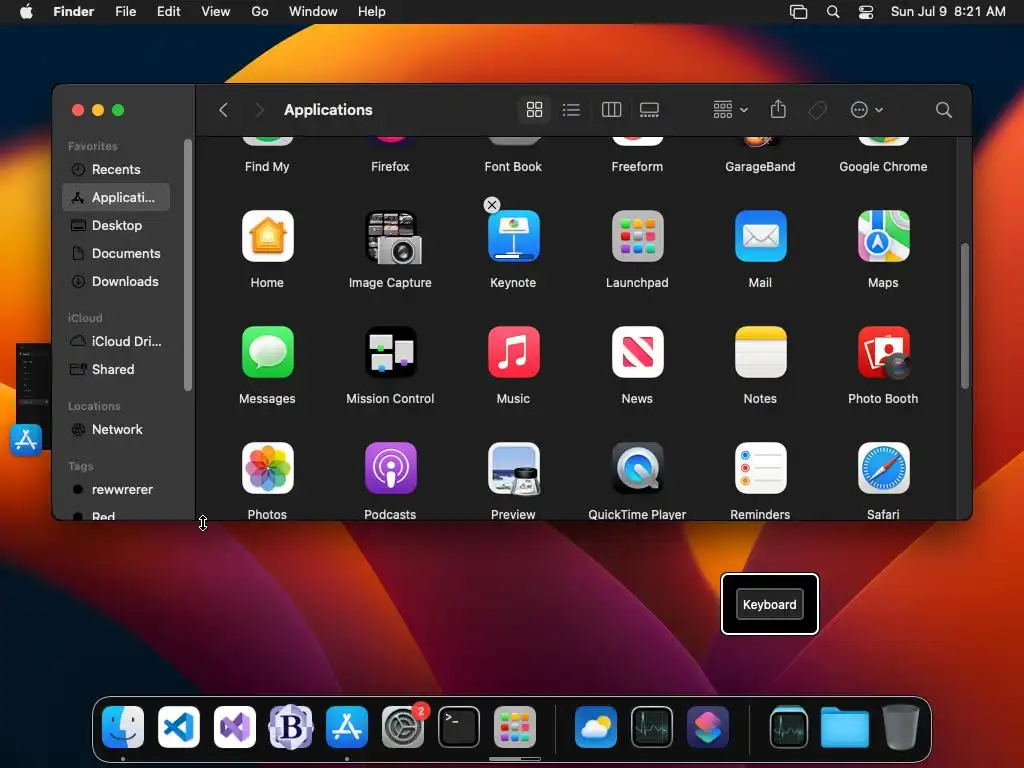Go back with the back chevron
The height and width of the screenshot is (768, 1024).
coord(223,110)
